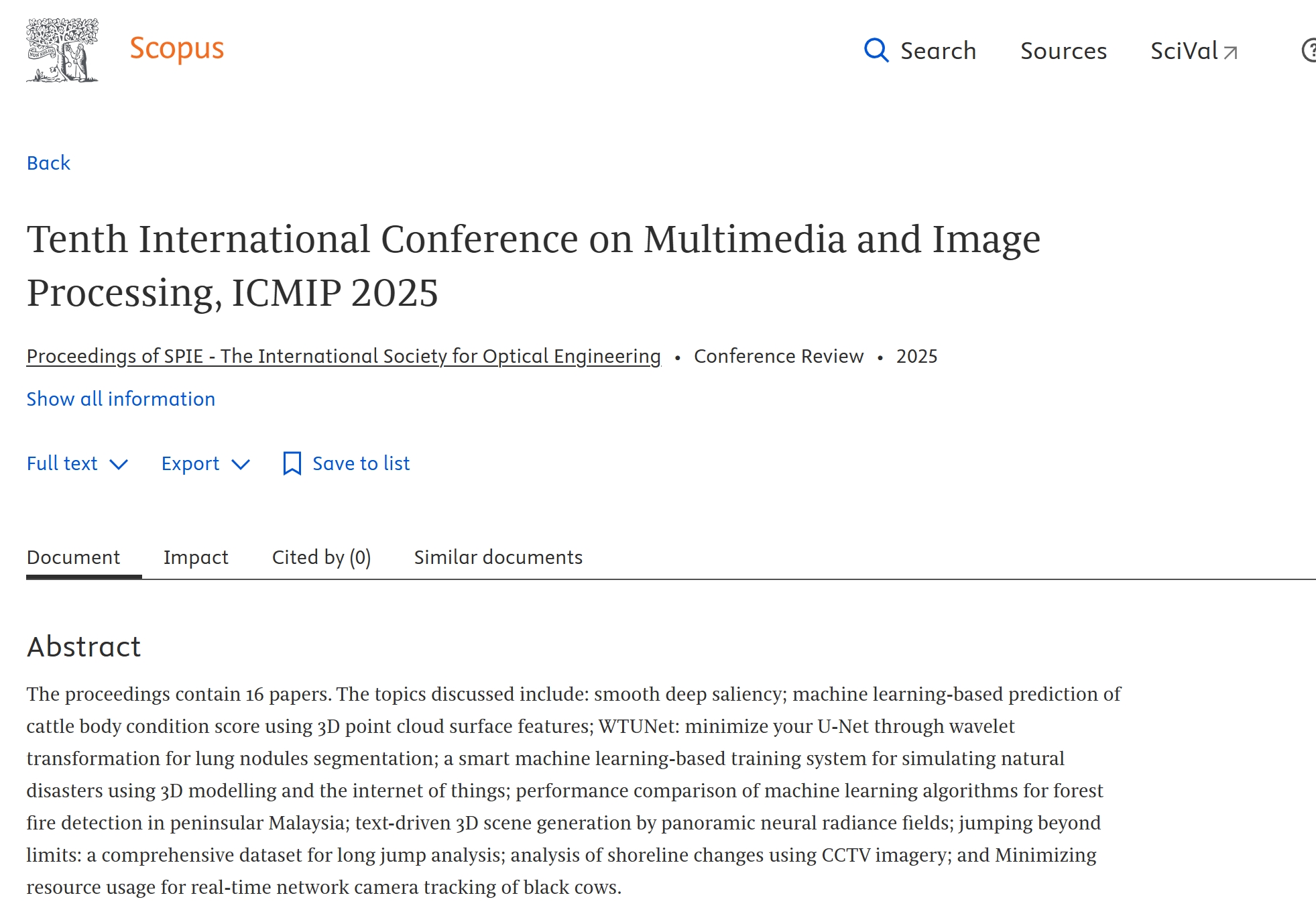This screenshot has height=918, width=1316.
Task: Click the SciVal external link arrow icon
Action: [x=1230, y=52]
